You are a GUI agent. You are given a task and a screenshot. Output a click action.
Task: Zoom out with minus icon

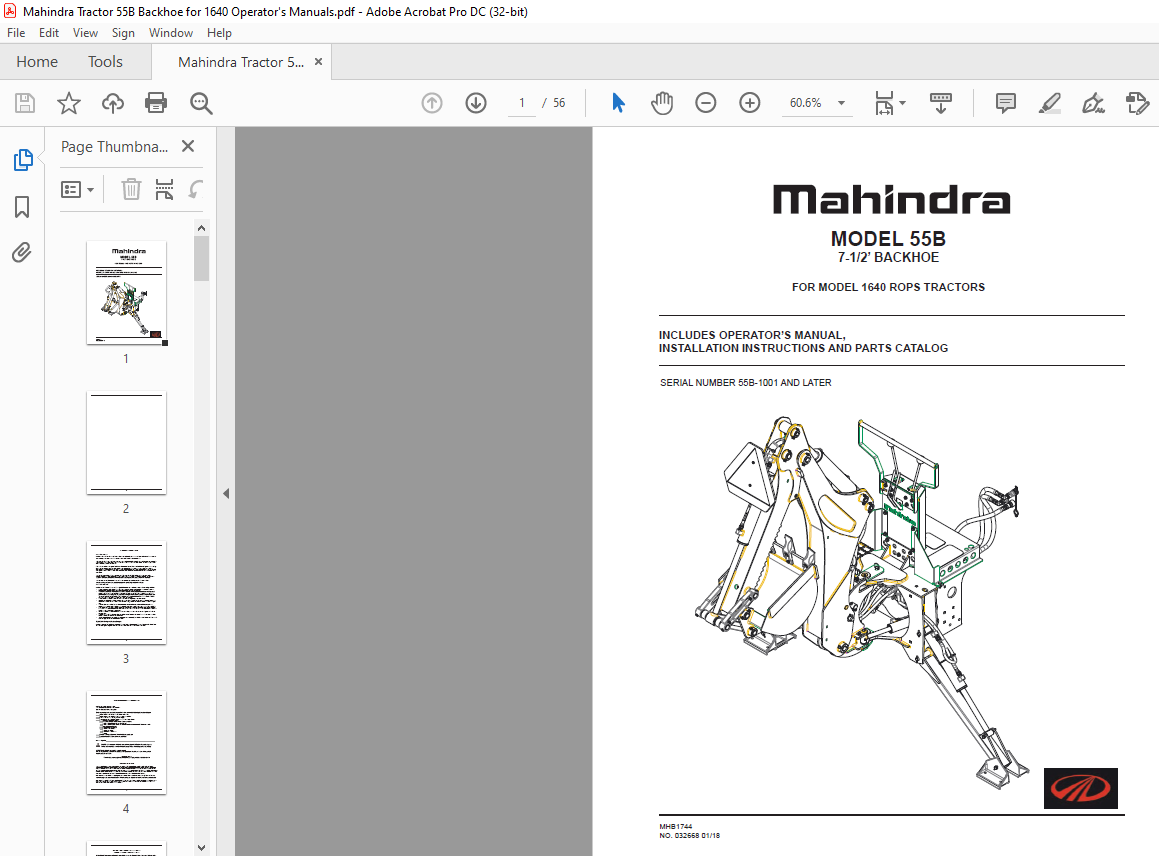point(706,103)
